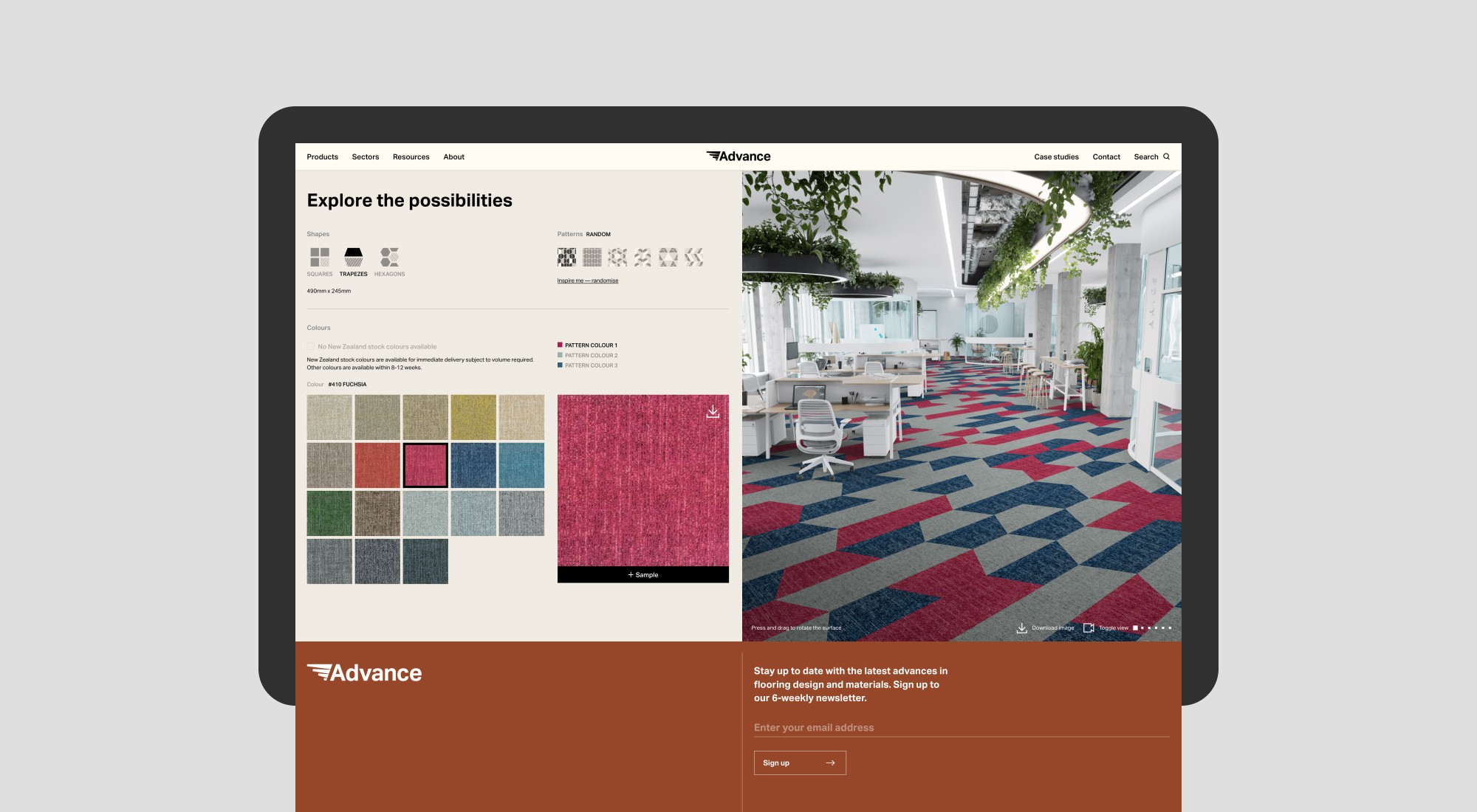Click the Sign up button

pyautogui.click(x=799, y=763)
